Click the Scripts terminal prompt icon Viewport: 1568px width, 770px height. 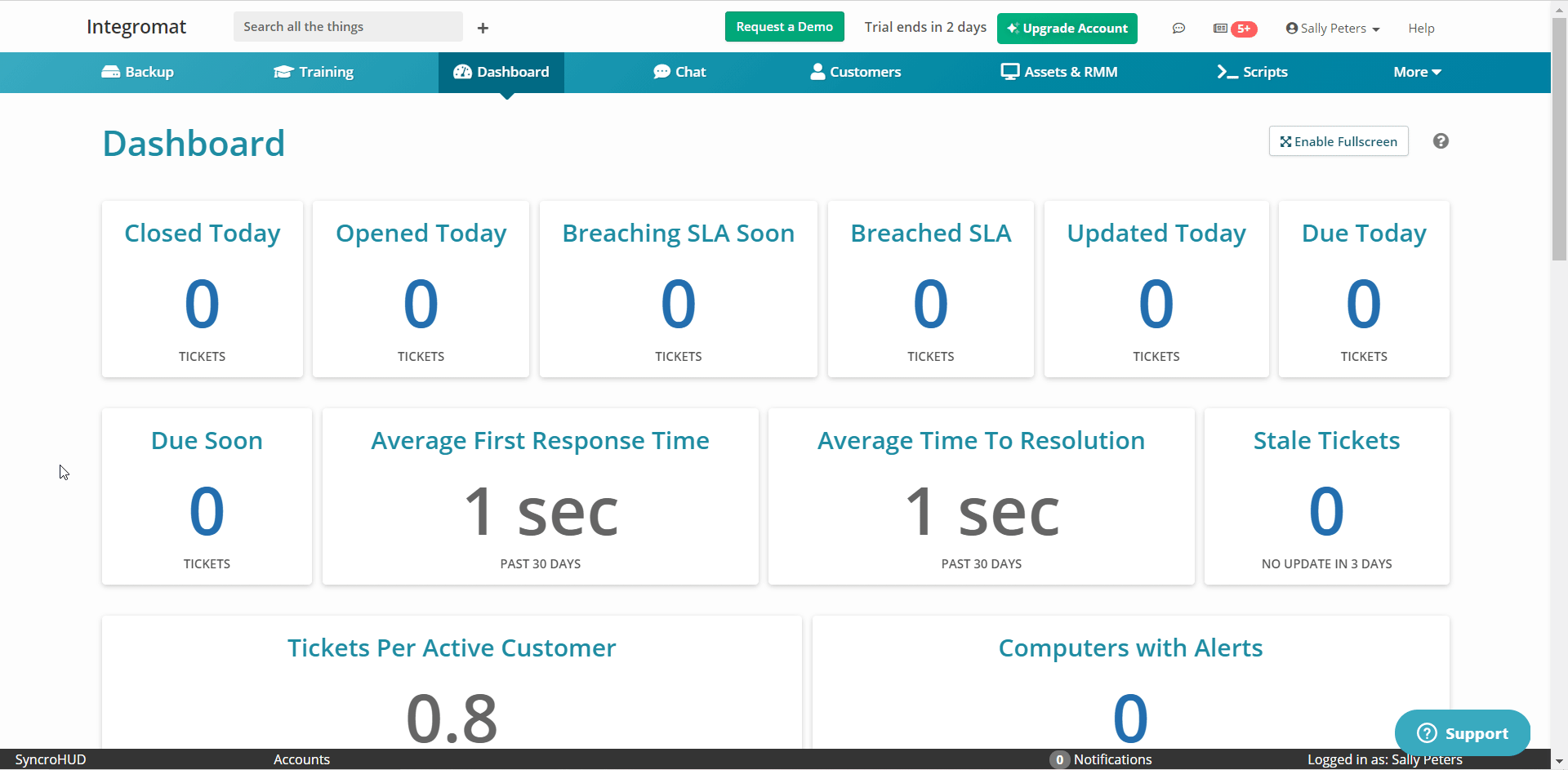click(x=1227, y=72)
